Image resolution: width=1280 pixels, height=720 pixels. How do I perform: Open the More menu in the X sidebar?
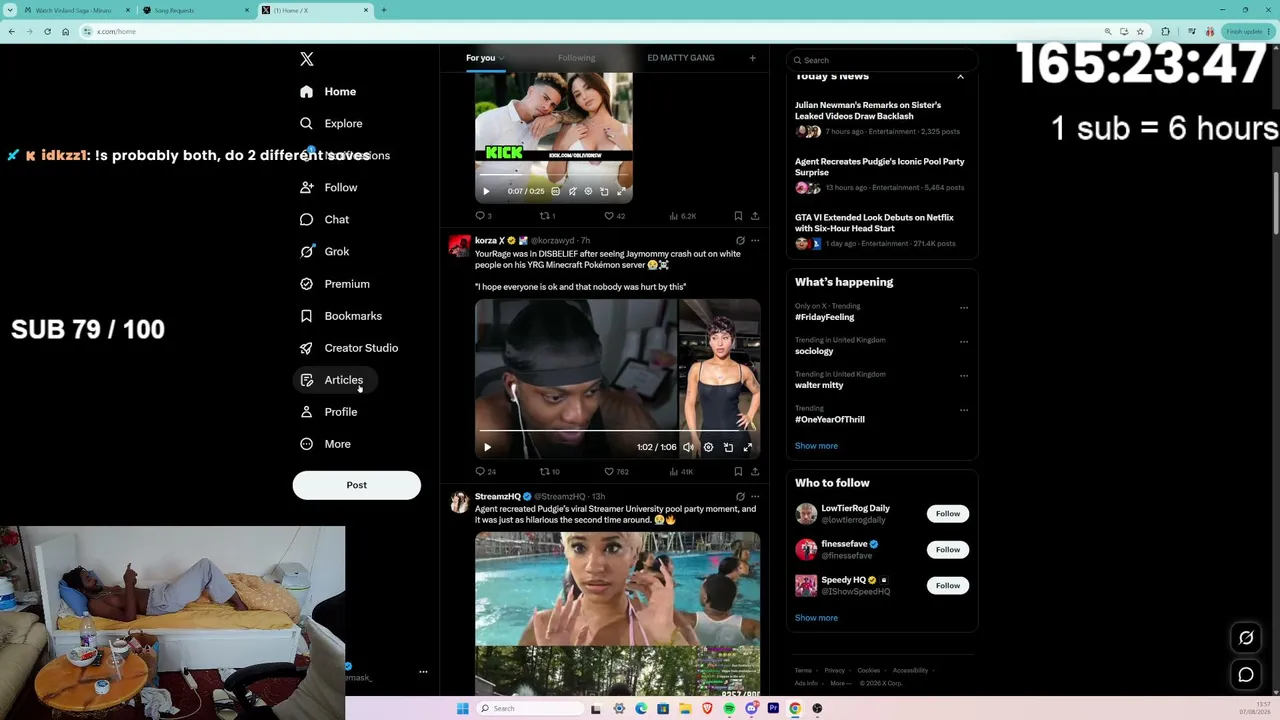tap(326, 444)
